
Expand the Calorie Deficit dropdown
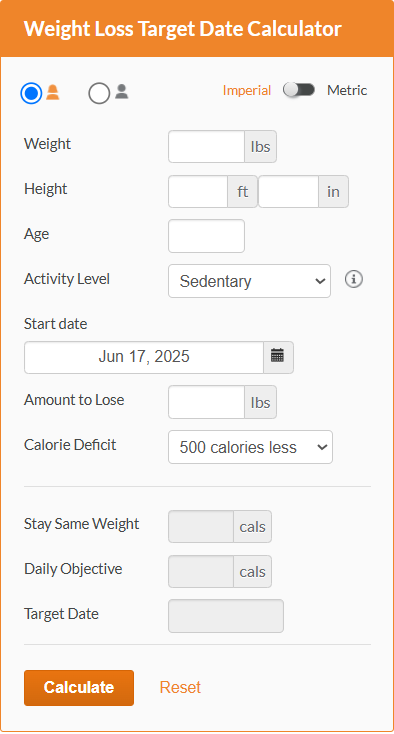pos(250,447)
